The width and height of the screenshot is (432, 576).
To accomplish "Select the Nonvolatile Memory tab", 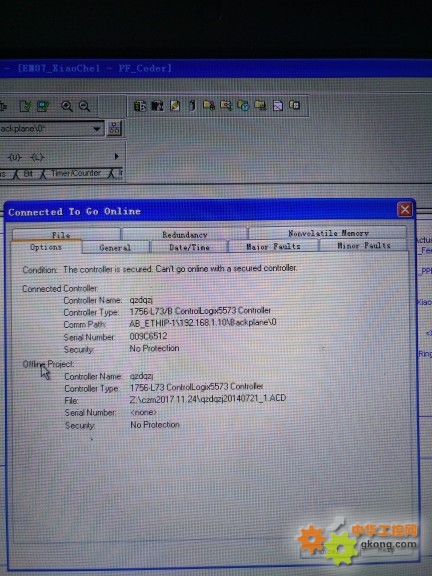I will (328, 233).
